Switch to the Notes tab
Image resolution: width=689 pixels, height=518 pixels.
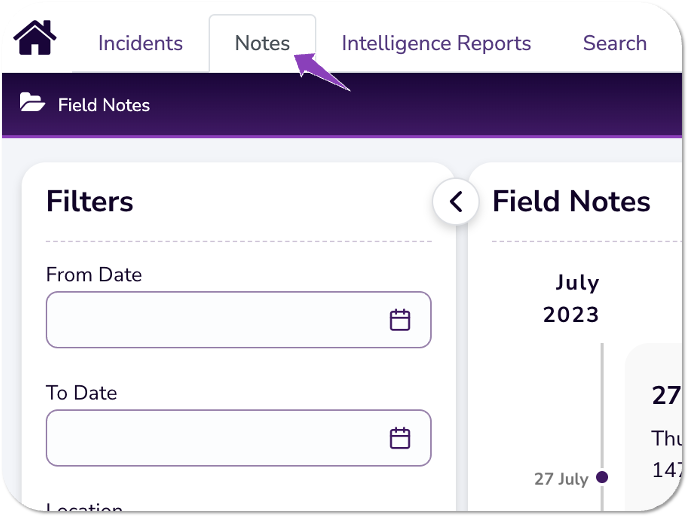pos(262,43)
